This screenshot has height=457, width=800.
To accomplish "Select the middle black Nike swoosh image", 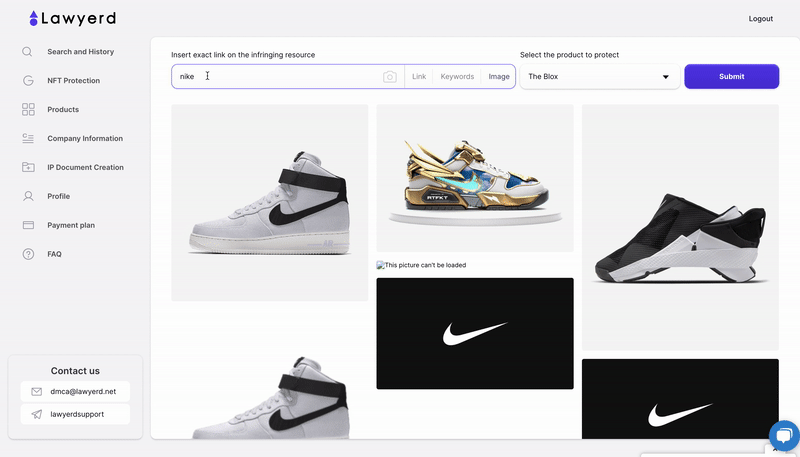I will [475, 334].
